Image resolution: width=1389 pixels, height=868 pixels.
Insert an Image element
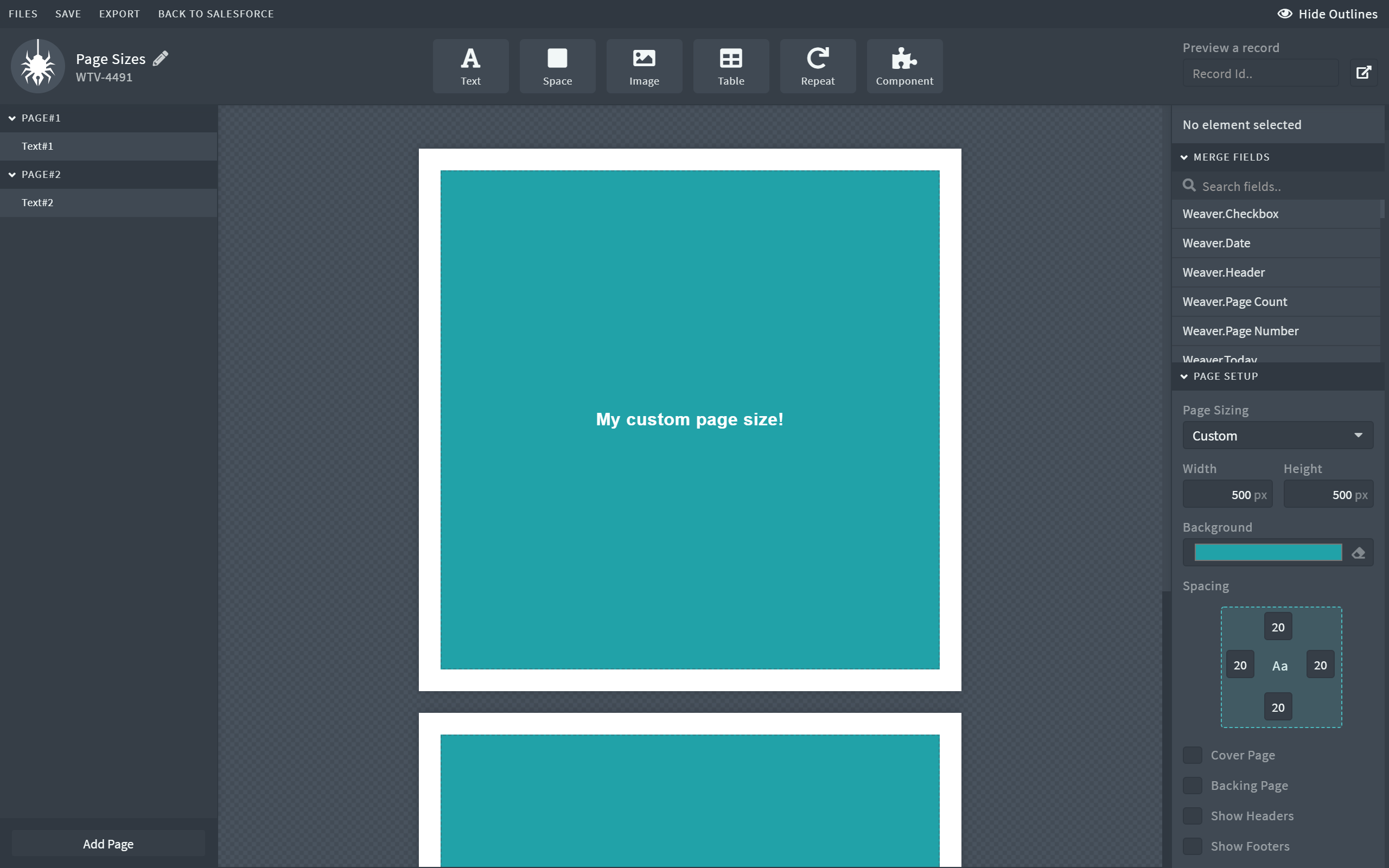tap(643, 66)
